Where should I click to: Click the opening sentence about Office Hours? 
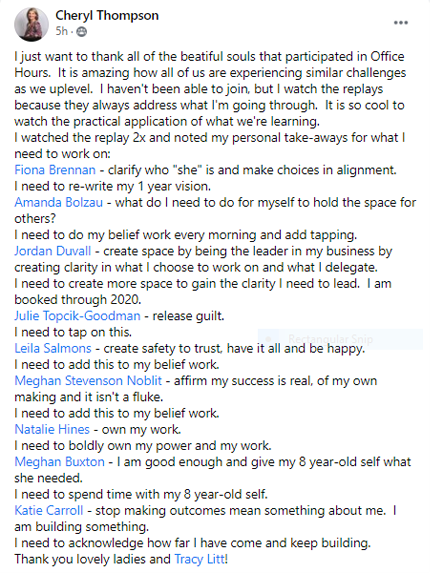(209, 65)
